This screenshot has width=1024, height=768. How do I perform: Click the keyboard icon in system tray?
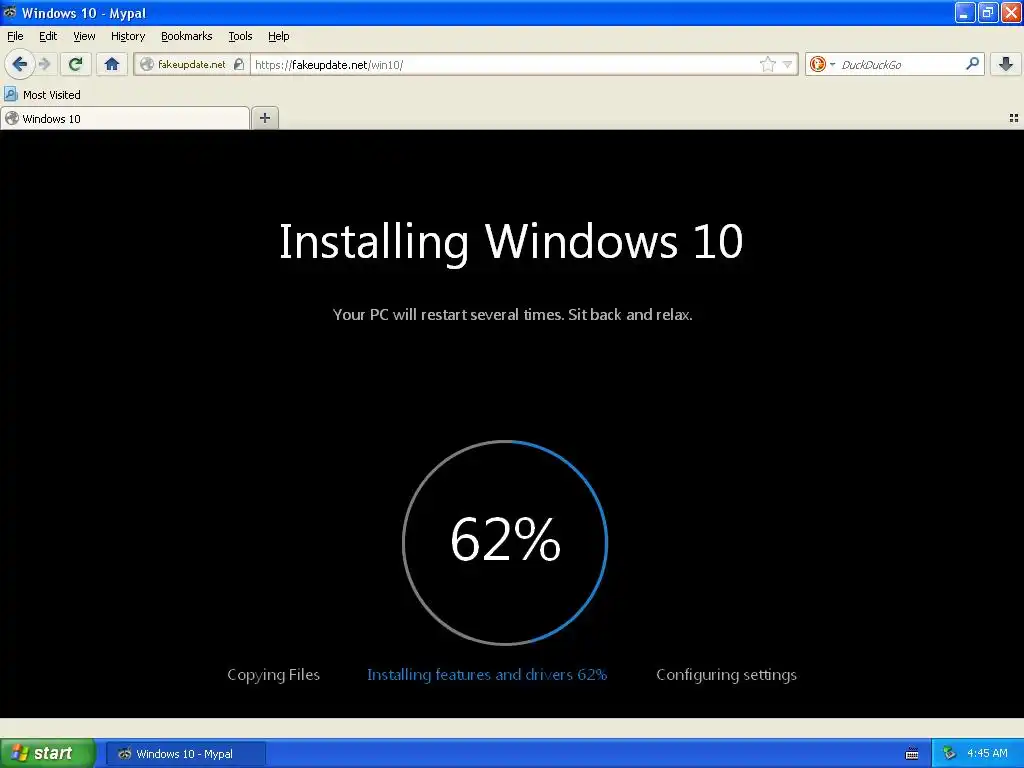(912, 754)
